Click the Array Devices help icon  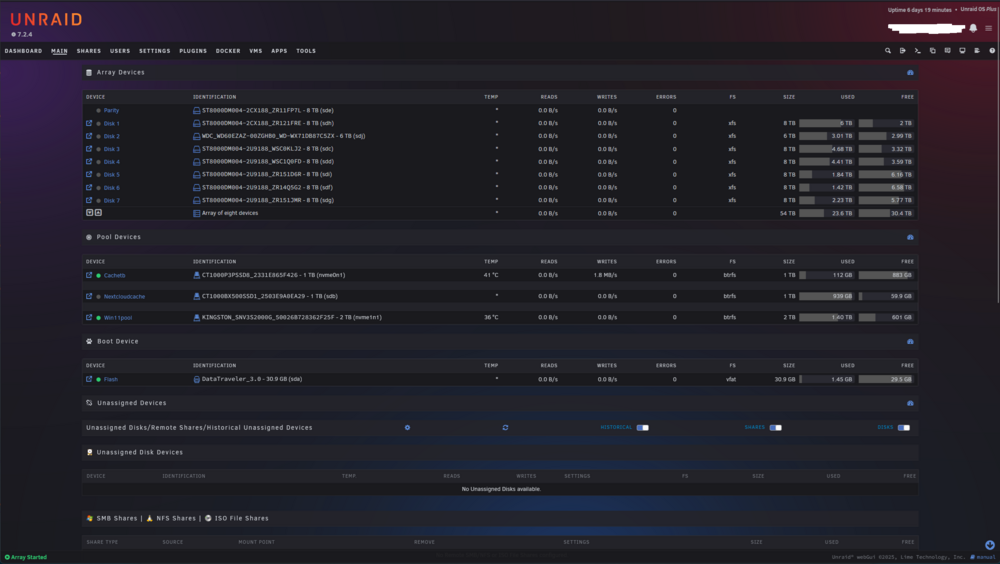tap(910, 73)
